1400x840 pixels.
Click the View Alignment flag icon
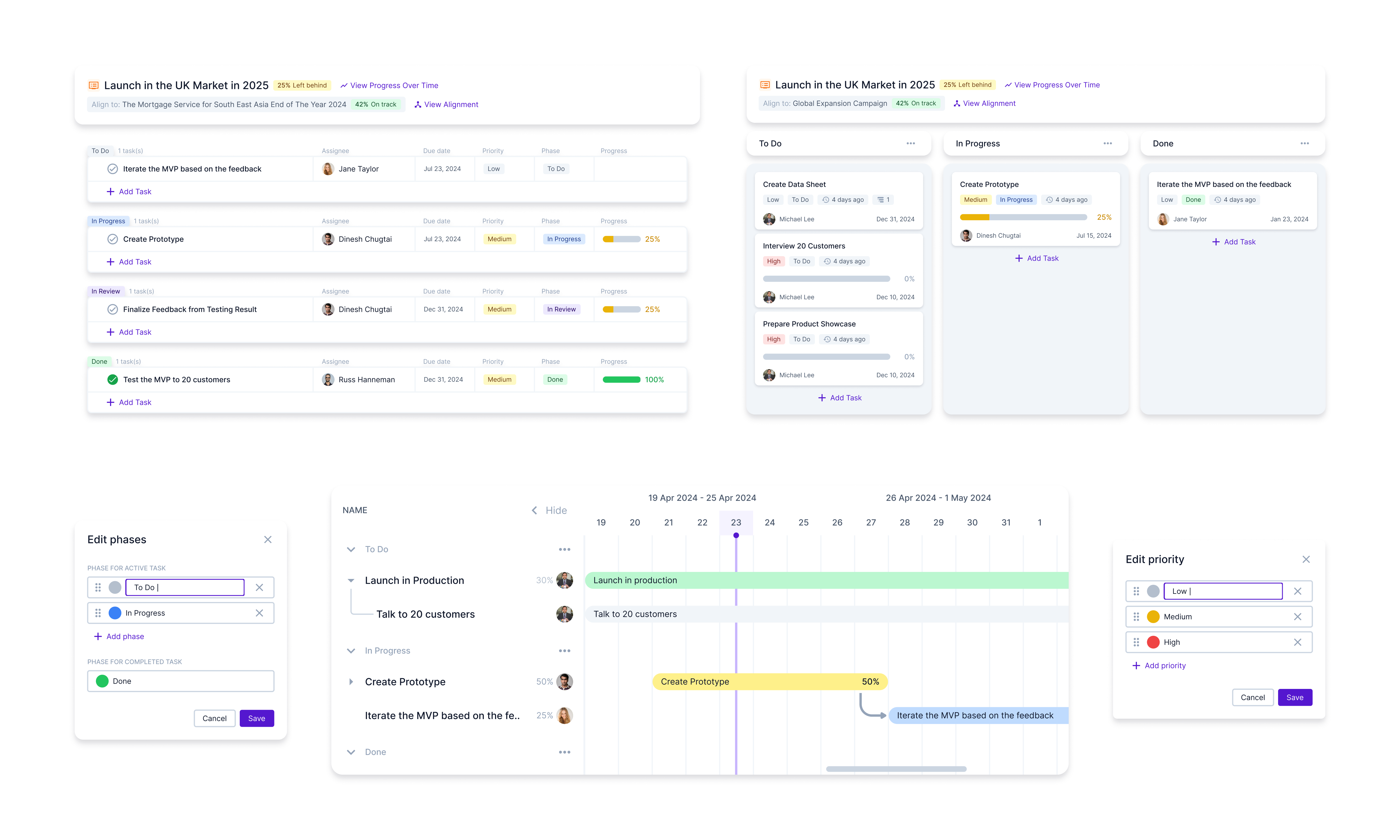(418, 105)
